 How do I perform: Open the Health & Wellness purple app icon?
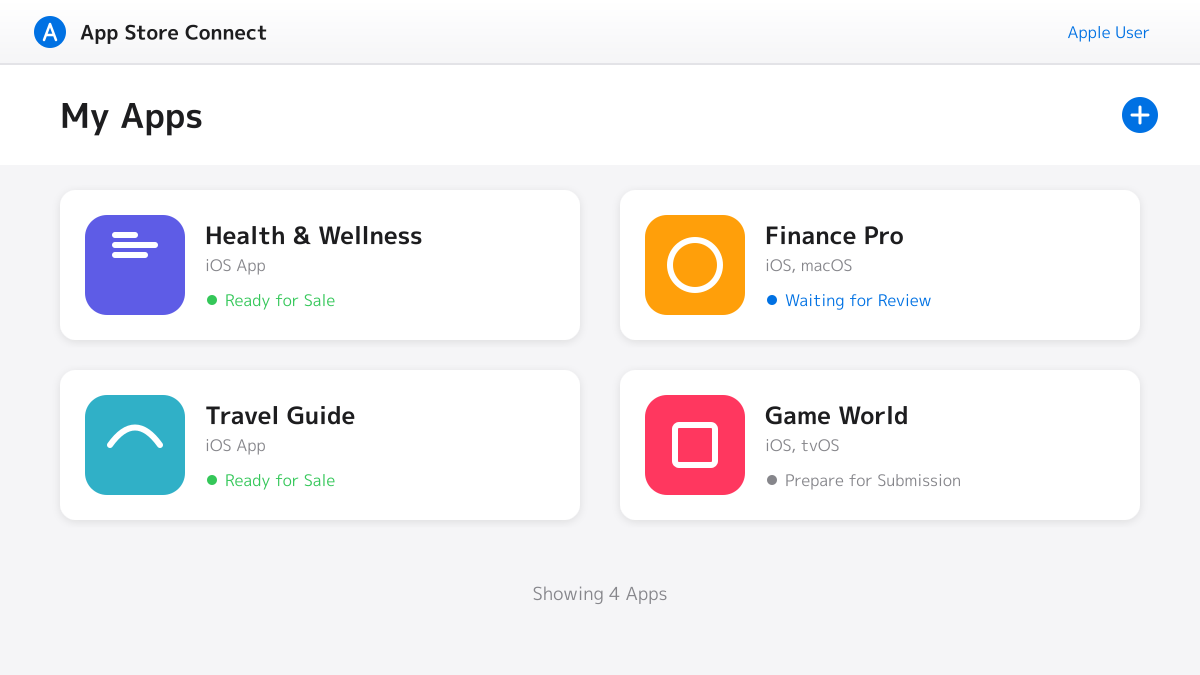[135, 265]
